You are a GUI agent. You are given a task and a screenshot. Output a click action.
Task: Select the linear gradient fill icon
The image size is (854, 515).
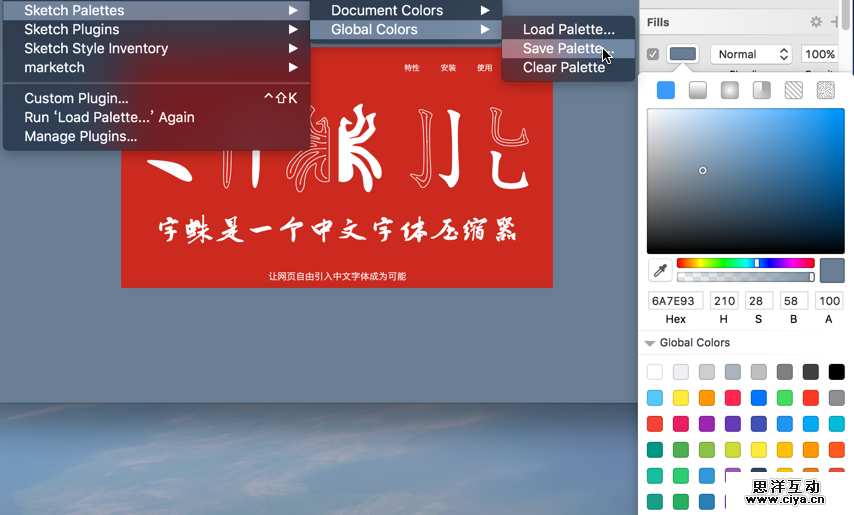tap(698, 90)
